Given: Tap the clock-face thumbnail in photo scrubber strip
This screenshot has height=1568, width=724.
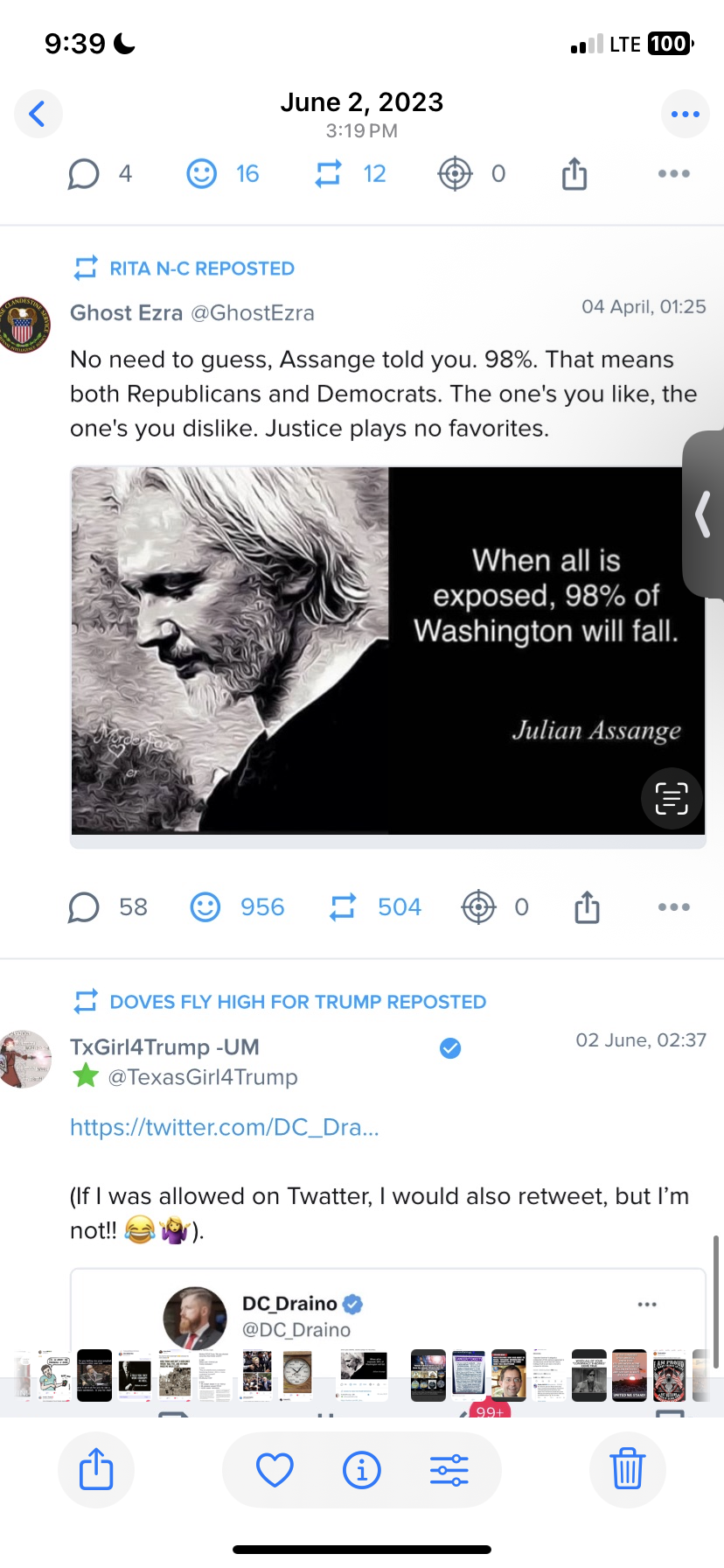Looking at the screenshot, I should click(x=297, y=1374).
